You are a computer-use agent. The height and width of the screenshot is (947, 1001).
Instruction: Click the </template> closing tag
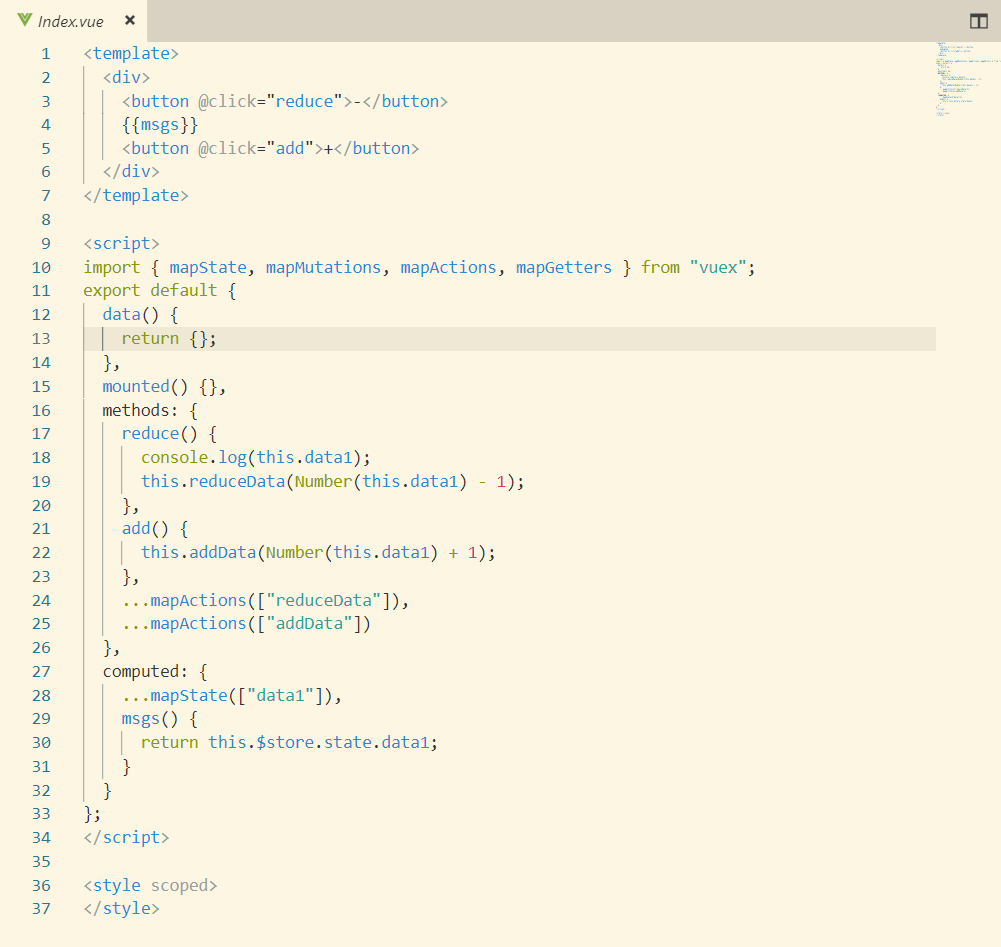136,196
